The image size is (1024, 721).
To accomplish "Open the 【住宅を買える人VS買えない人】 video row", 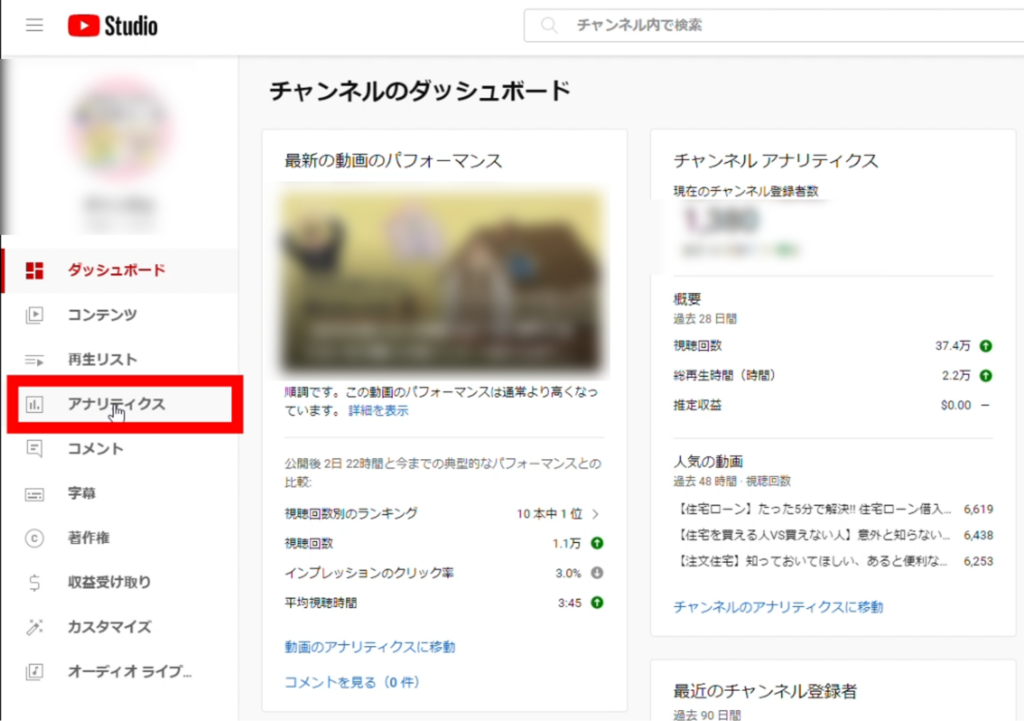I will (x=833, y=536).
